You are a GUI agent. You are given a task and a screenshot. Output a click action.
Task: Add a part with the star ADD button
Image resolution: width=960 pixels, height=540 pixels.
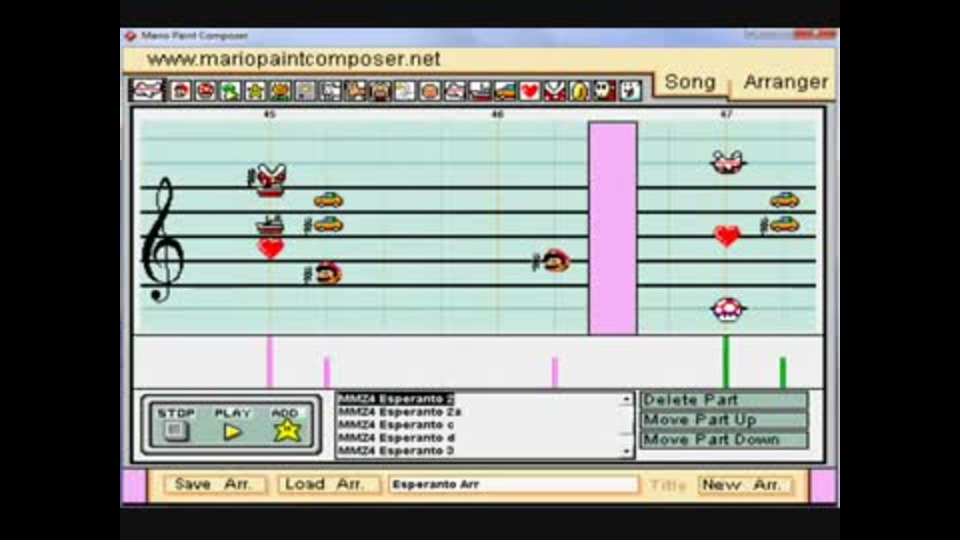click(x=287, y=430)
